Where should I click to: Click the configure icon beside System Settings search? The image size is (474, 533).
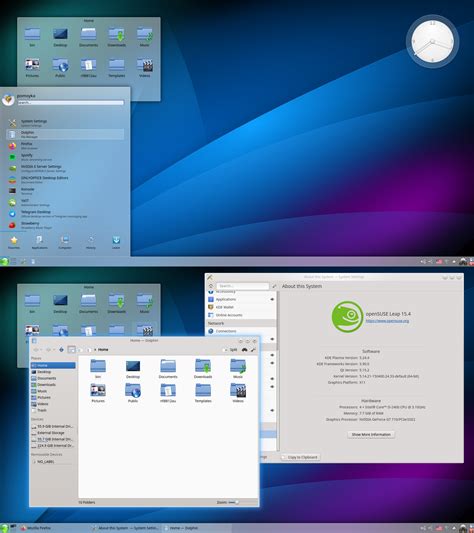(x=274, y=286)
